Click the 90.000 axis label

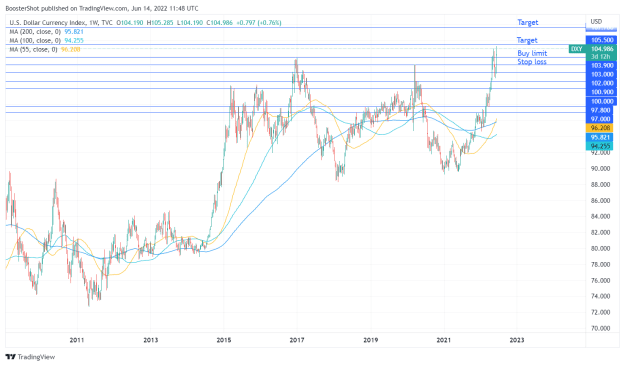coord(600,169)
